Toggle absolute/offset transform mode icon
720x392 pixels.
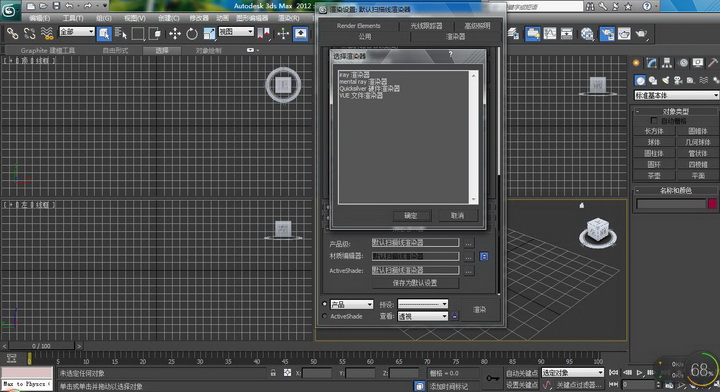point(287,373)
